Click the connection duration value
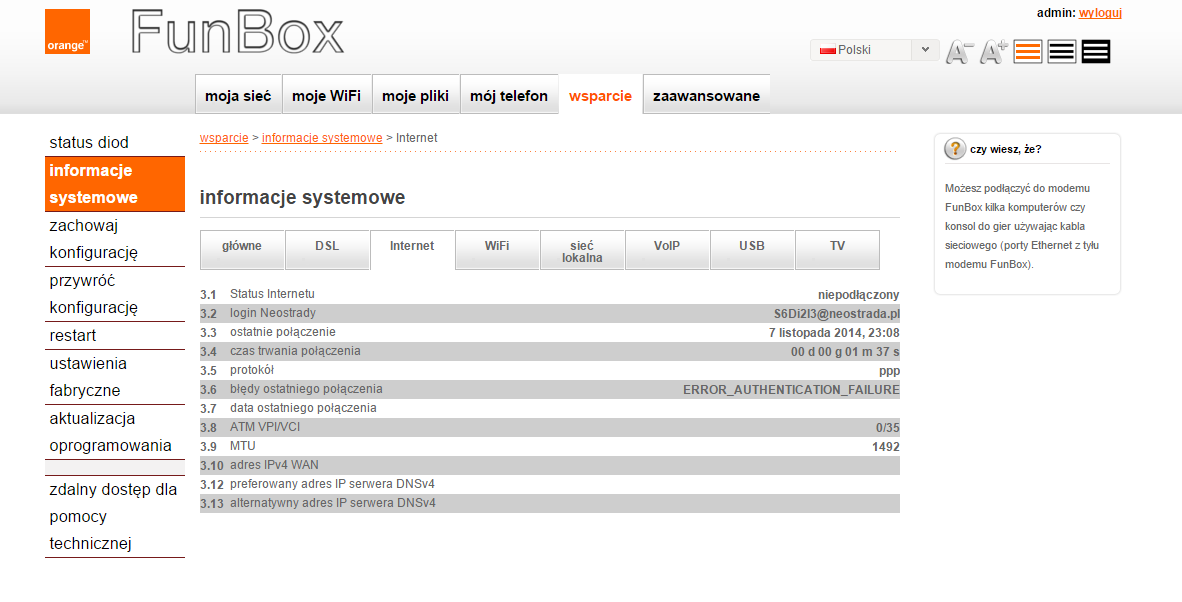 pos(845,352)
